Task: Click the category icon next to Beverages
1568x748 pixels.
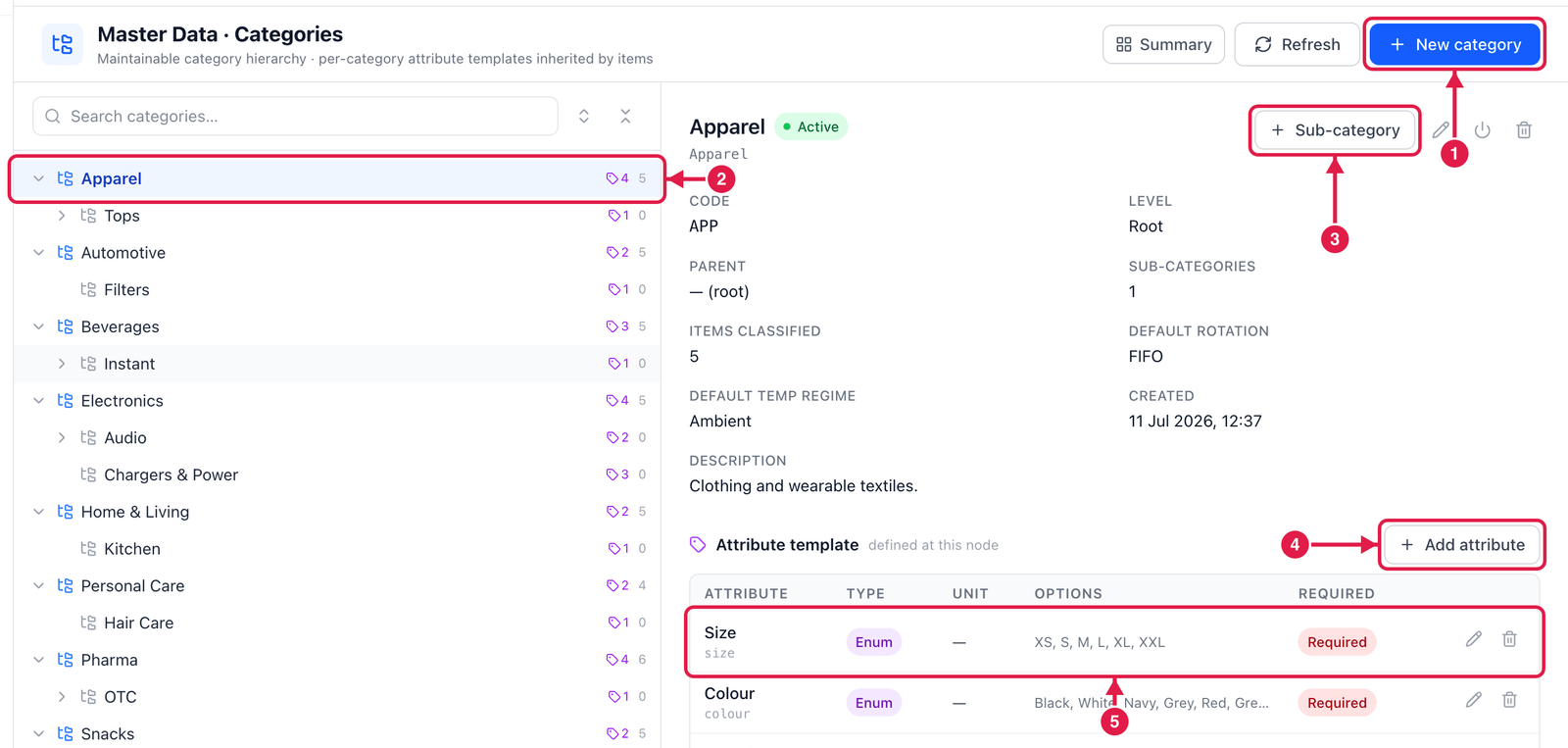Action: (66, 326)
